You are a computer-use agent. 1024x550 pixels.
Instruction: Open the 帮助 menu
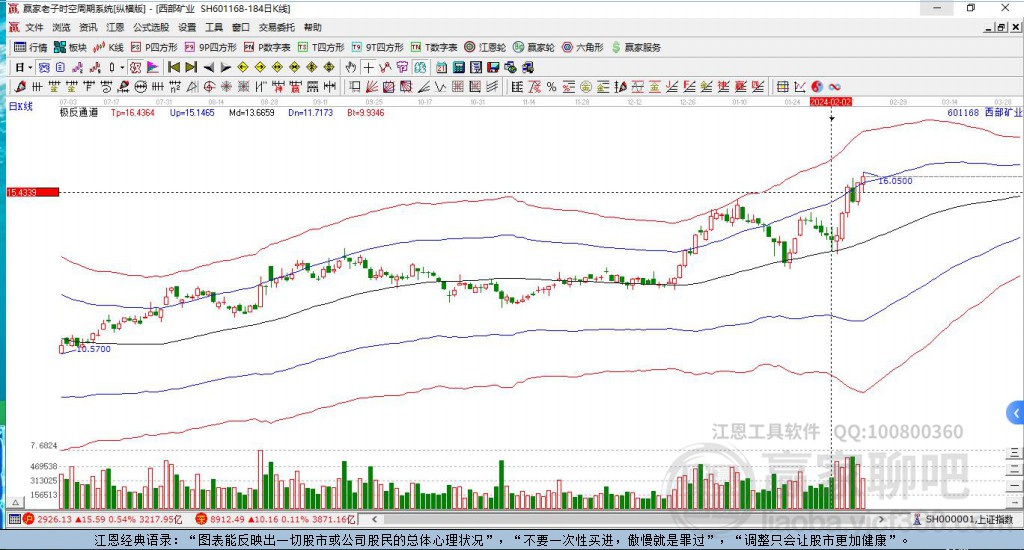(x=312, y=27)
